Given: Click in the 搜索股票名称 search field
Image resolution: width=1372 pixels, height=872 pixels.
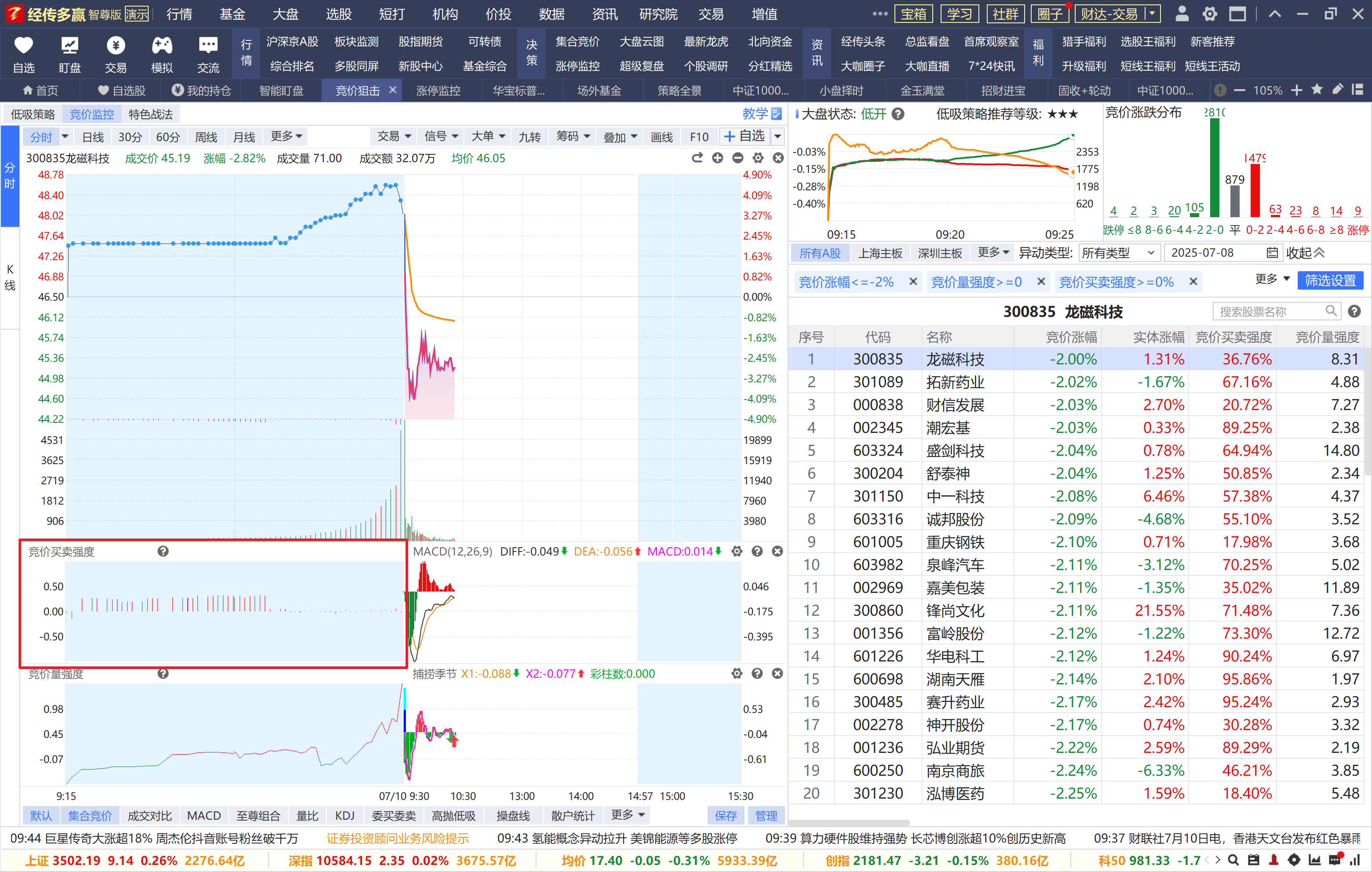Looking at the screenshot, I should [x=1276, y=312].
